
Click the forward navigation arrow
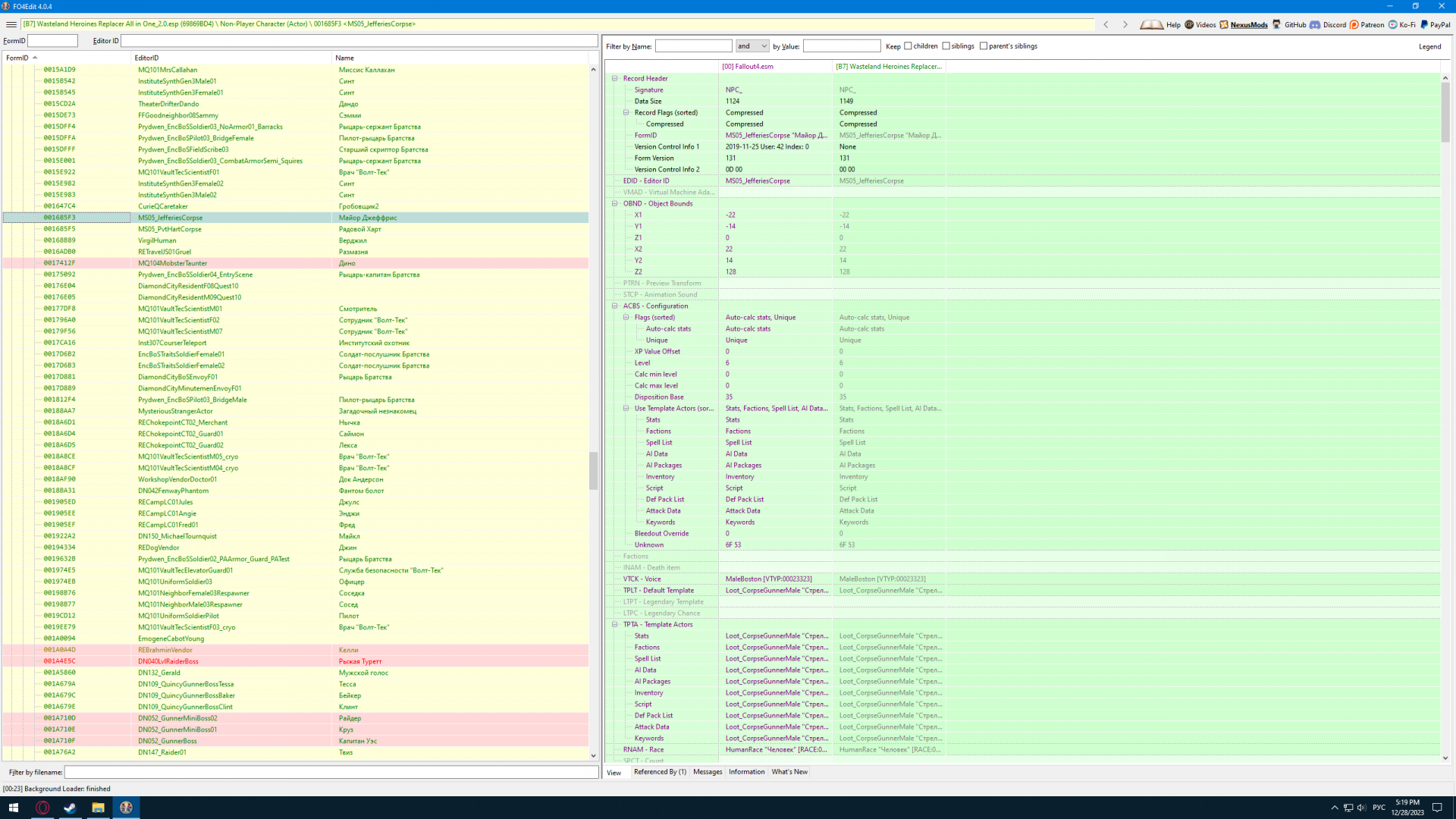click(1125, 24)
